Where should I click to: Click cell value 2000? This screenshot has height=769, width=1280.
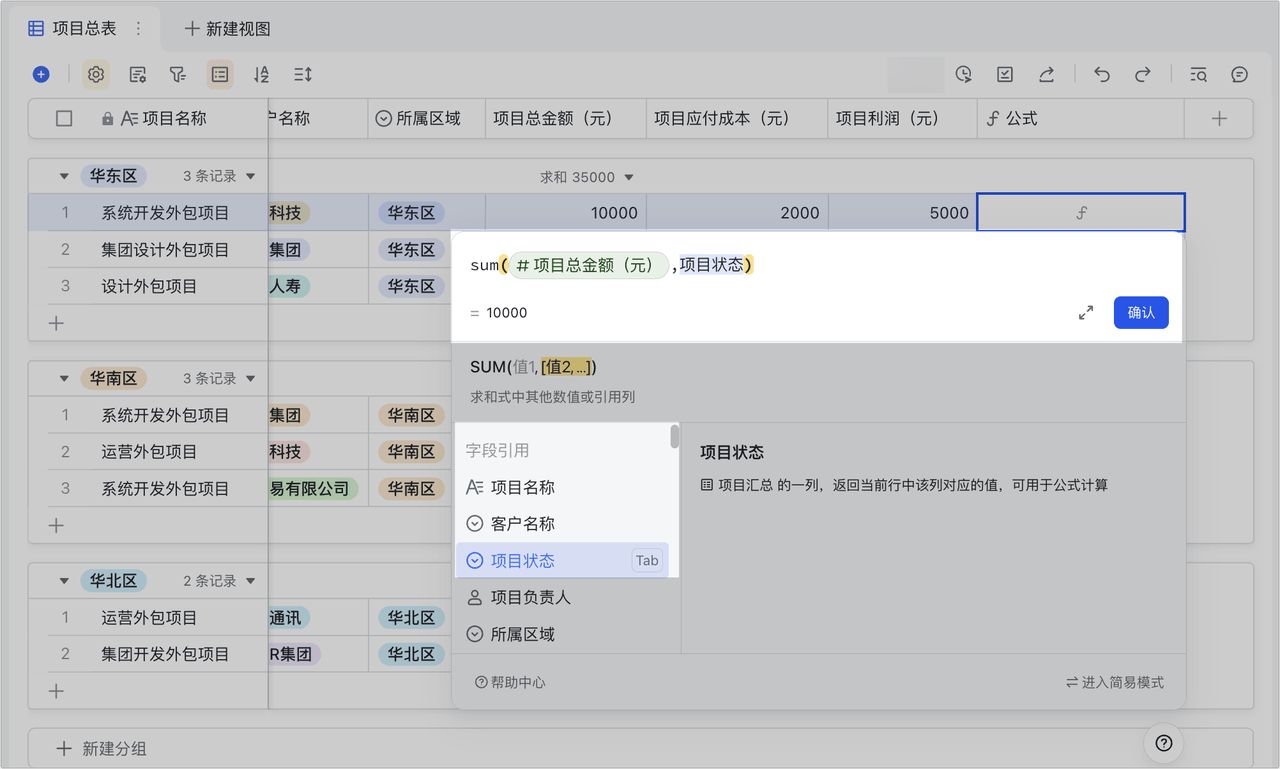click(x=799, y=213)
